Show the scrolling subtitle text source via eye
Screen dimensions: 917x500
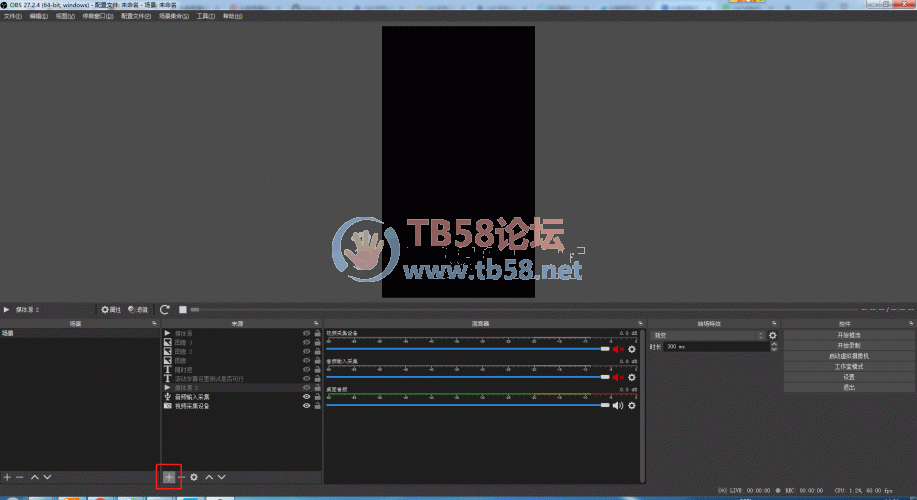[306, 378]
